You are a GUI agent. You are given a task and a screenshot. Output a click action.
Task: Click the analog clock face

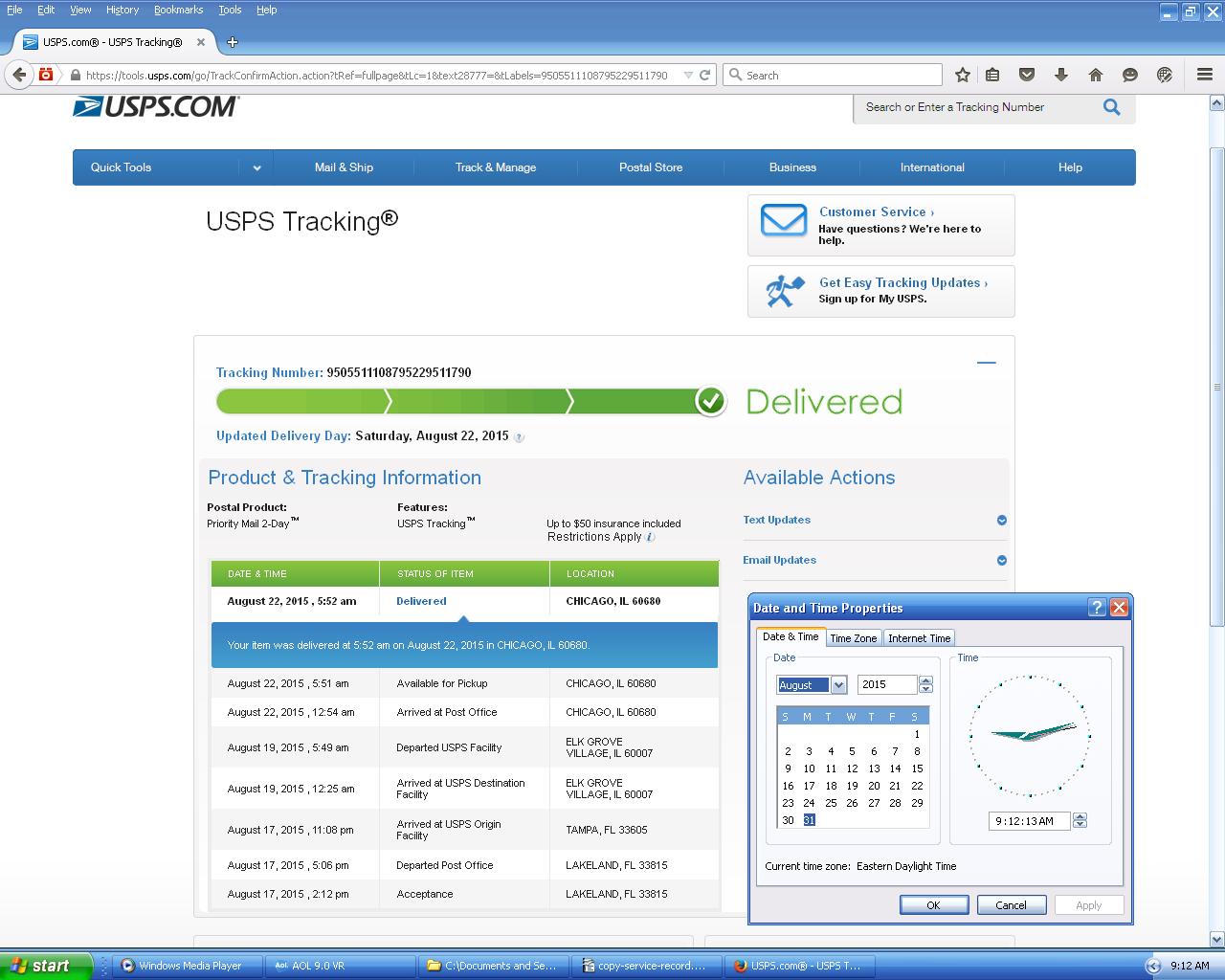[1030, 735]
